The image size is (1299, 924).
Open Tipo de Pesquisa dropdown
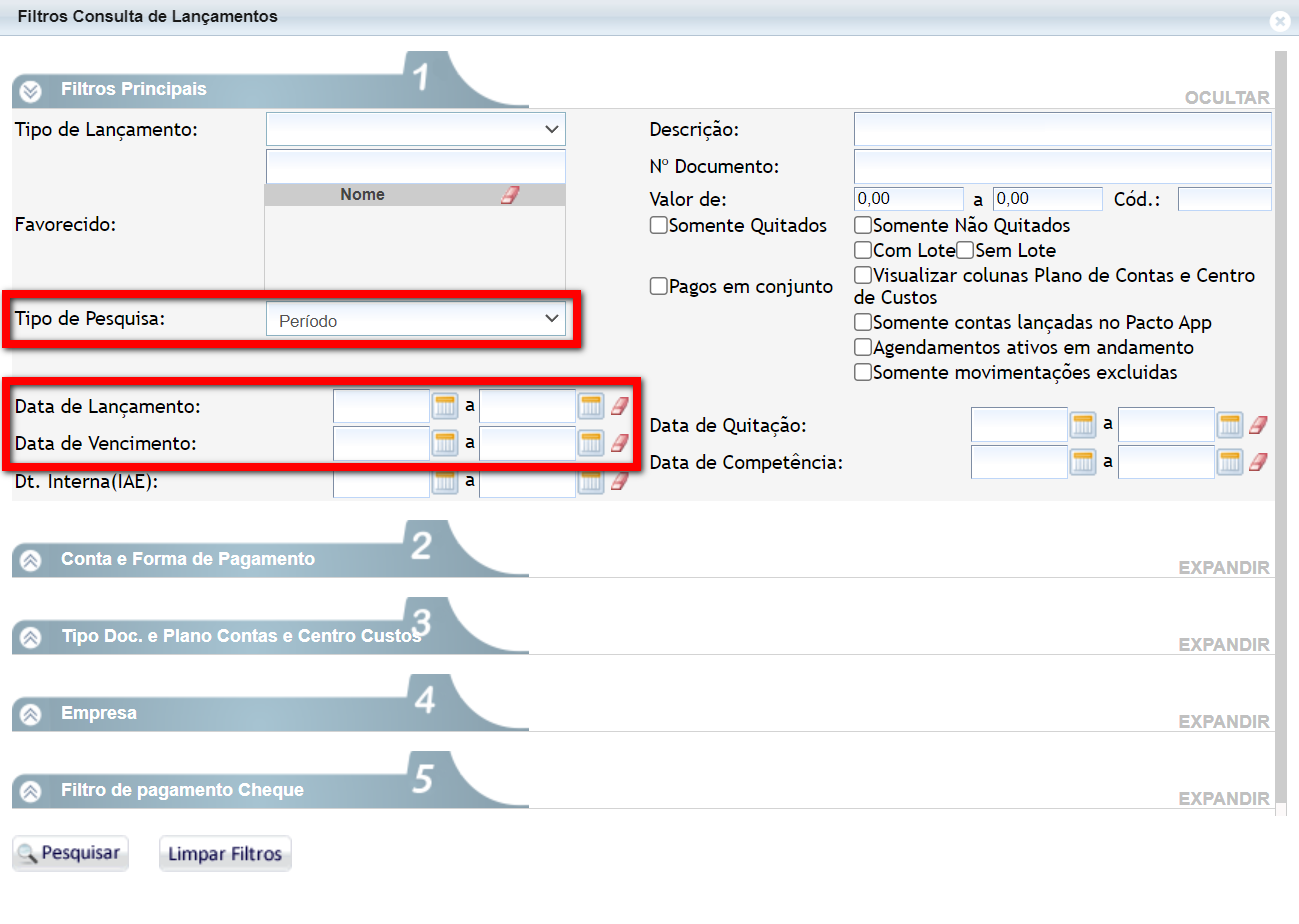tap(415, 320)
